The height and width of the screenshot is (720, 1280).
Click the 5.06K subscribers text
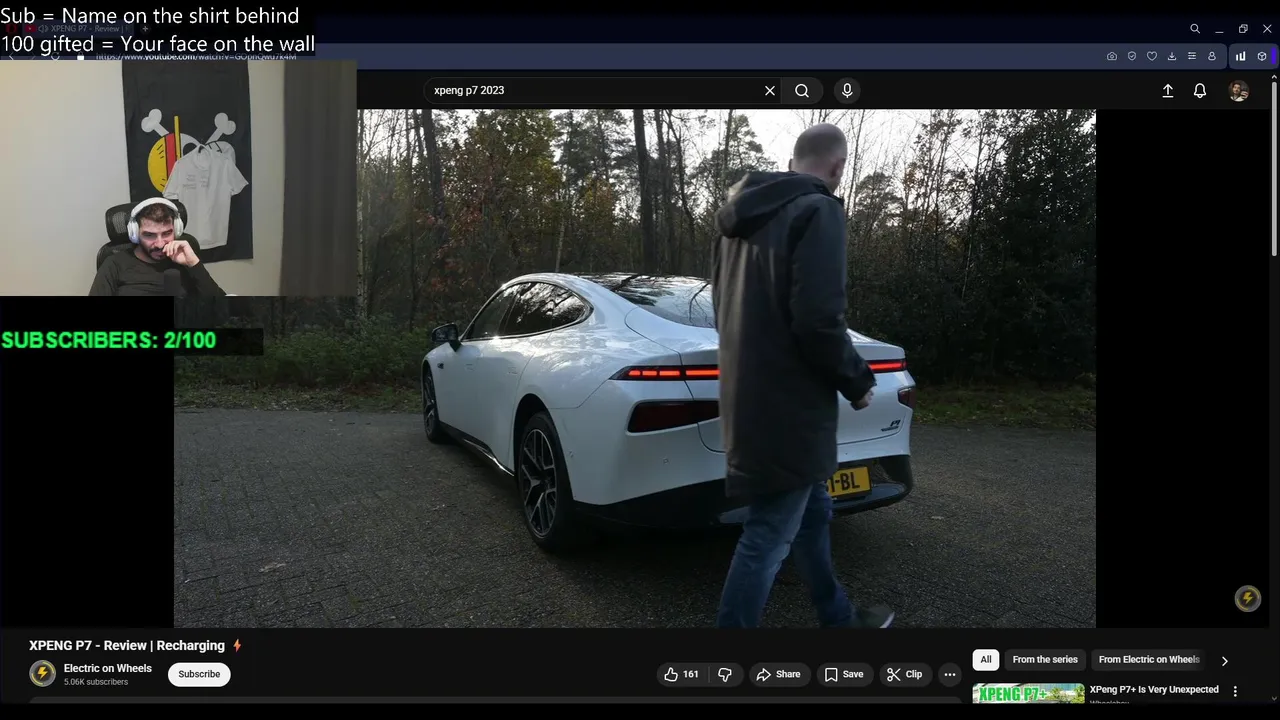tap(96, 682)
